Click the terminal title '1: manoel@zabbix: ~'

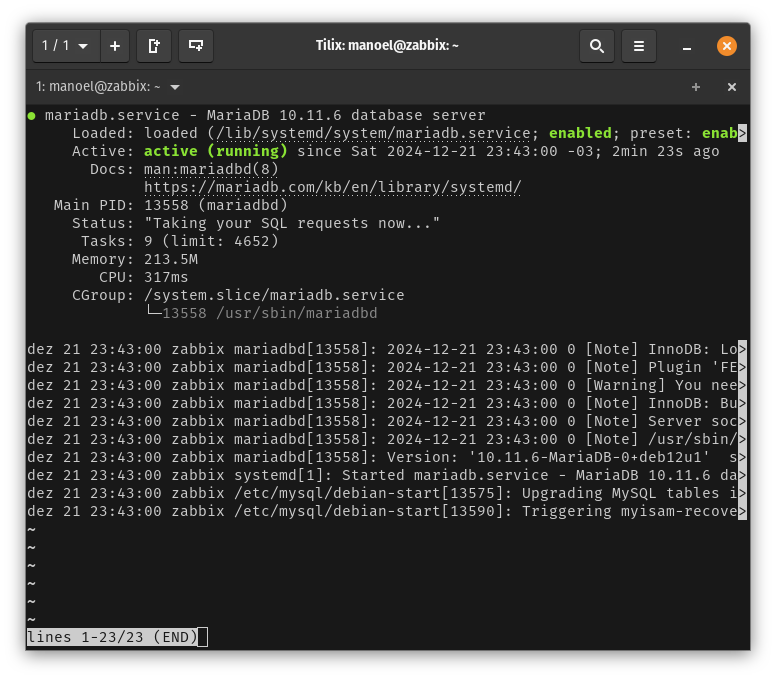pyautogui.click(x=98, y=87)
